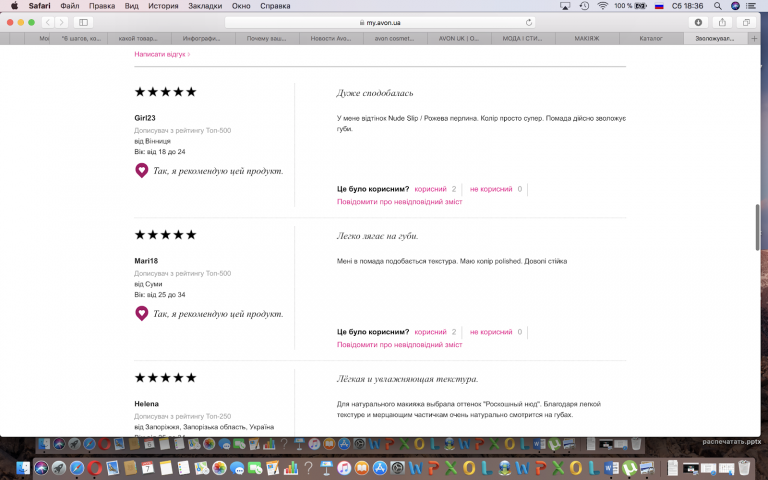Switch to the МАКІЯЖ tab

(x=586, y=39)
